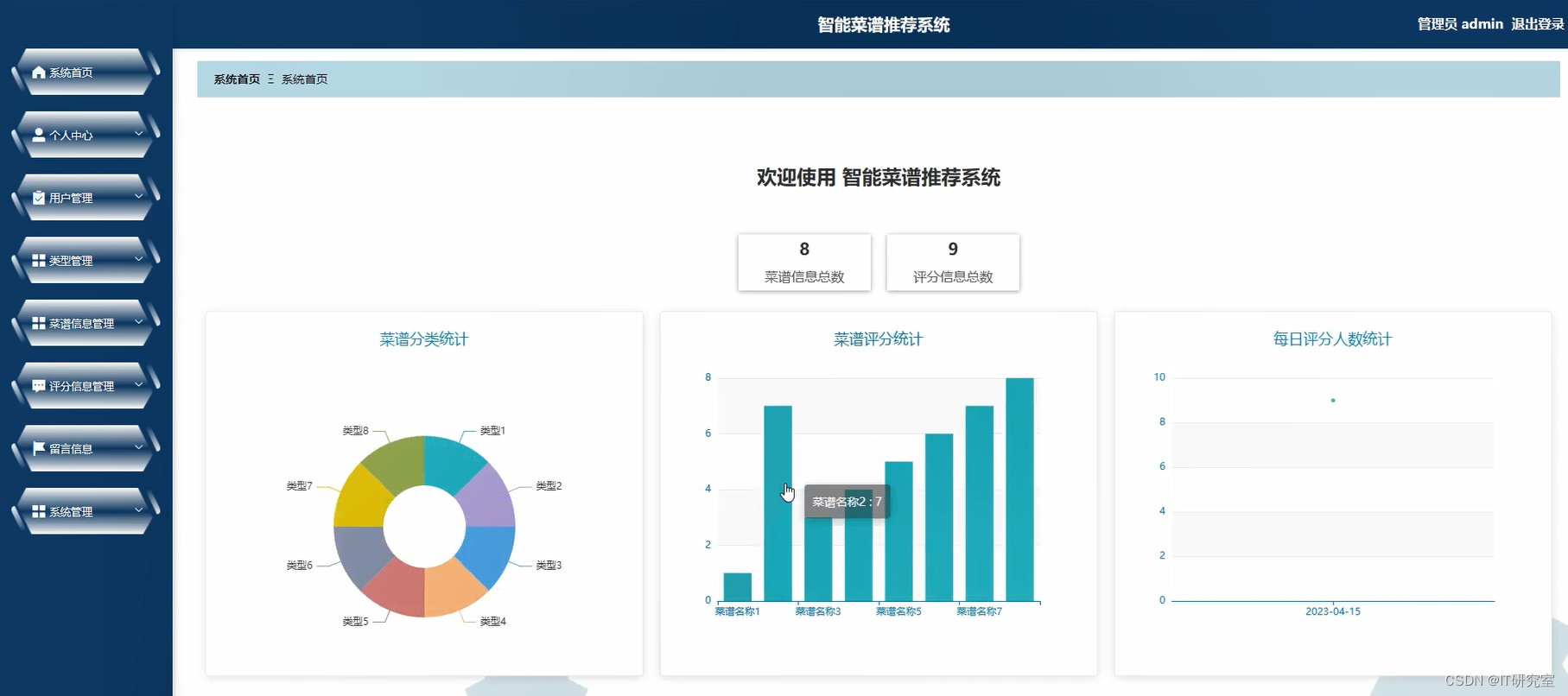Click the 菜谱分类统计 chart title

[x=424, y=339]
